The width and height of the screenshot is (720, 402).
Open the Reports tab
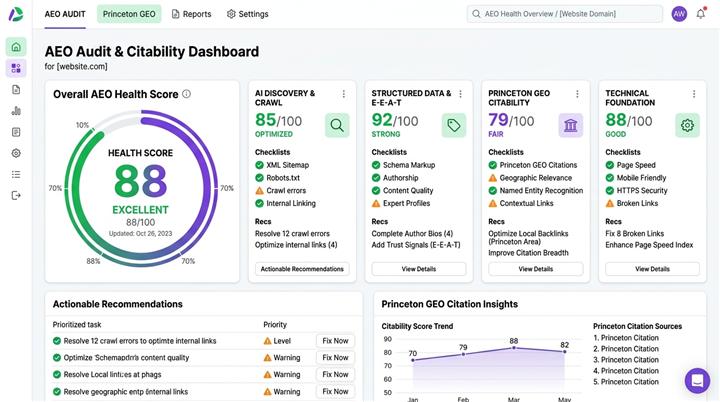point(191,14)
